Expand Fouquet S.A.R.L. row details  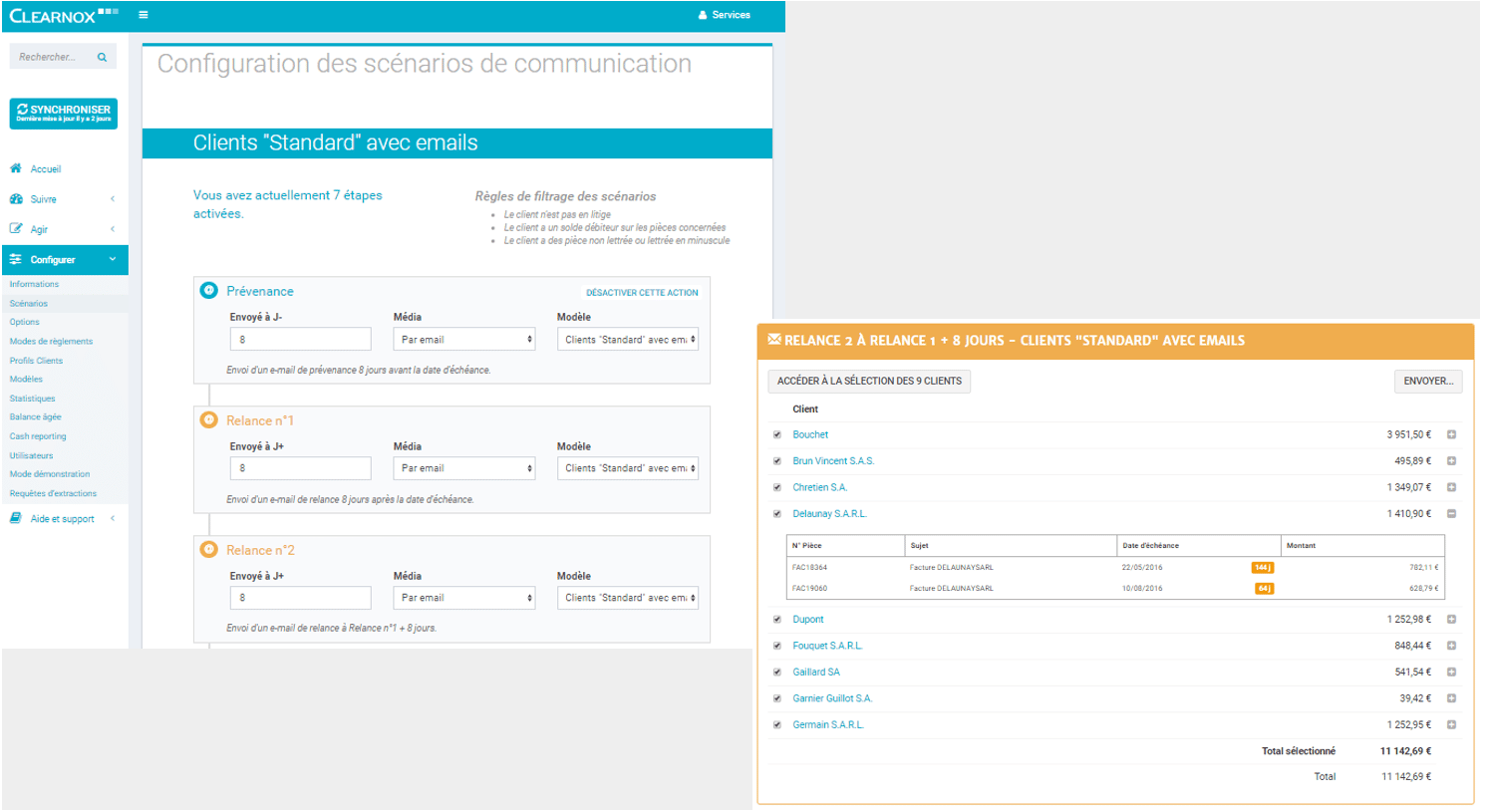[1452, 646]
